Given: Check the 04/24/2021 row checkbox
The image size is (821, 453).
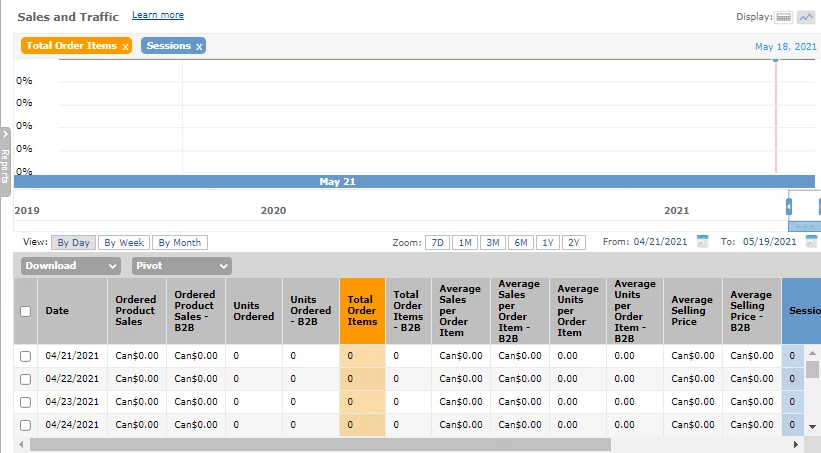Looking at the screenshot, I should [25, 425].
